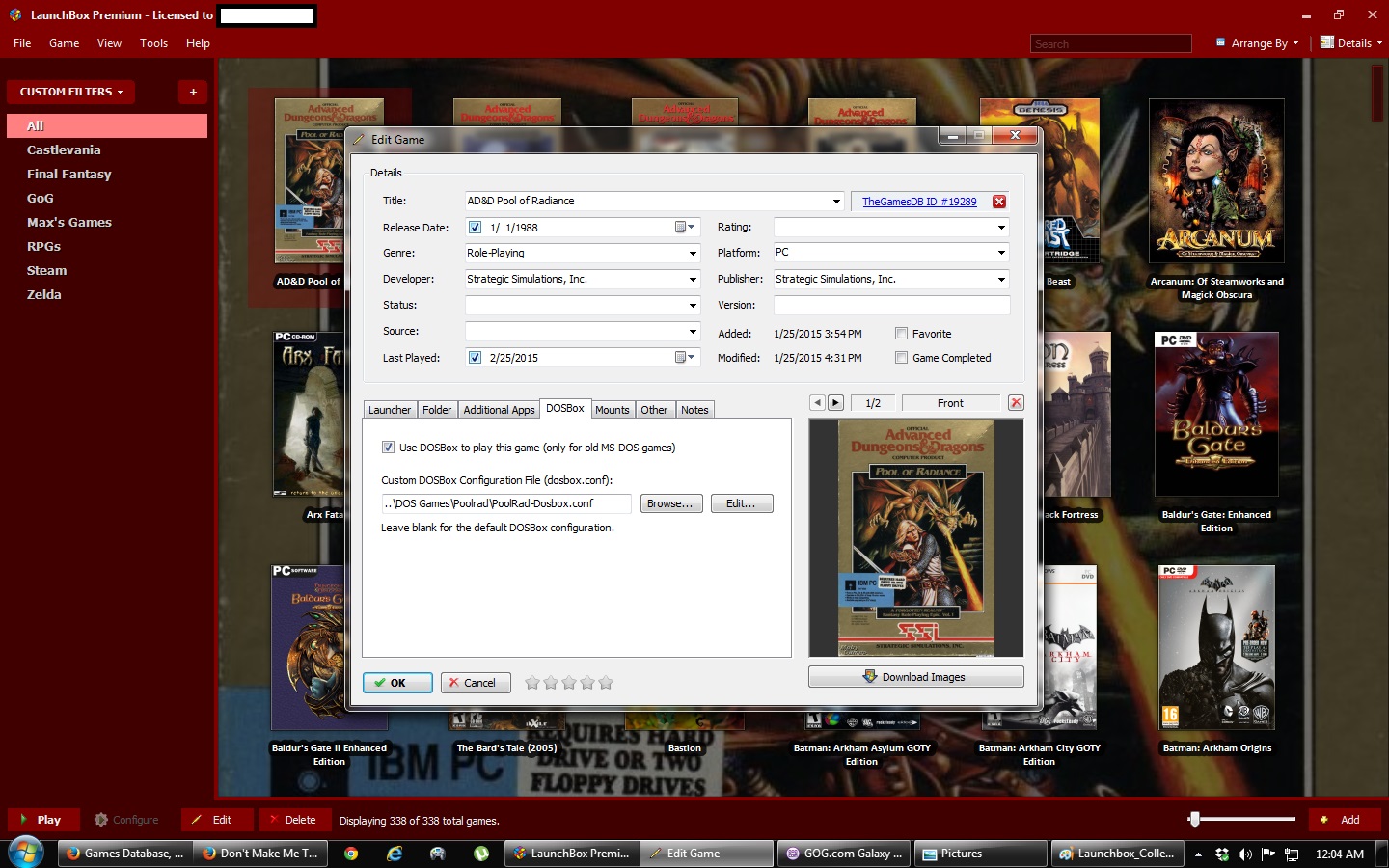Switch to the Additional Apps tab
1389x868 pixels.
click(499, 410)
